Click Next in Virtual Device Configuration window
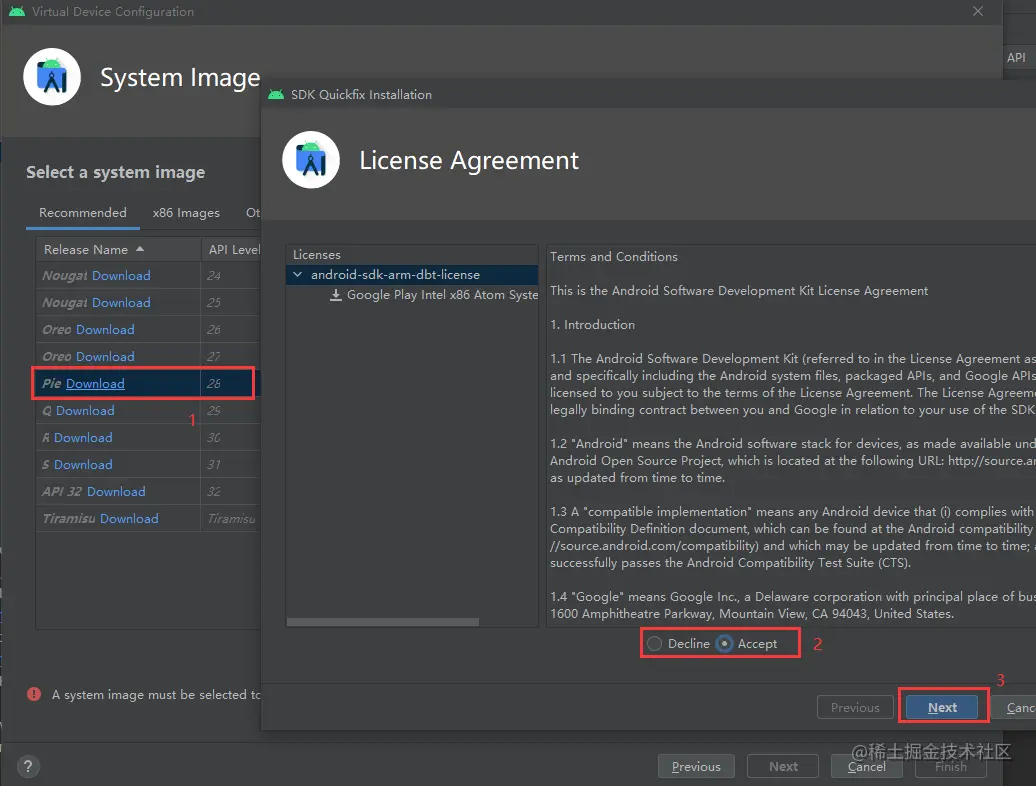The image size is (1036, 786). pos(783,766)
